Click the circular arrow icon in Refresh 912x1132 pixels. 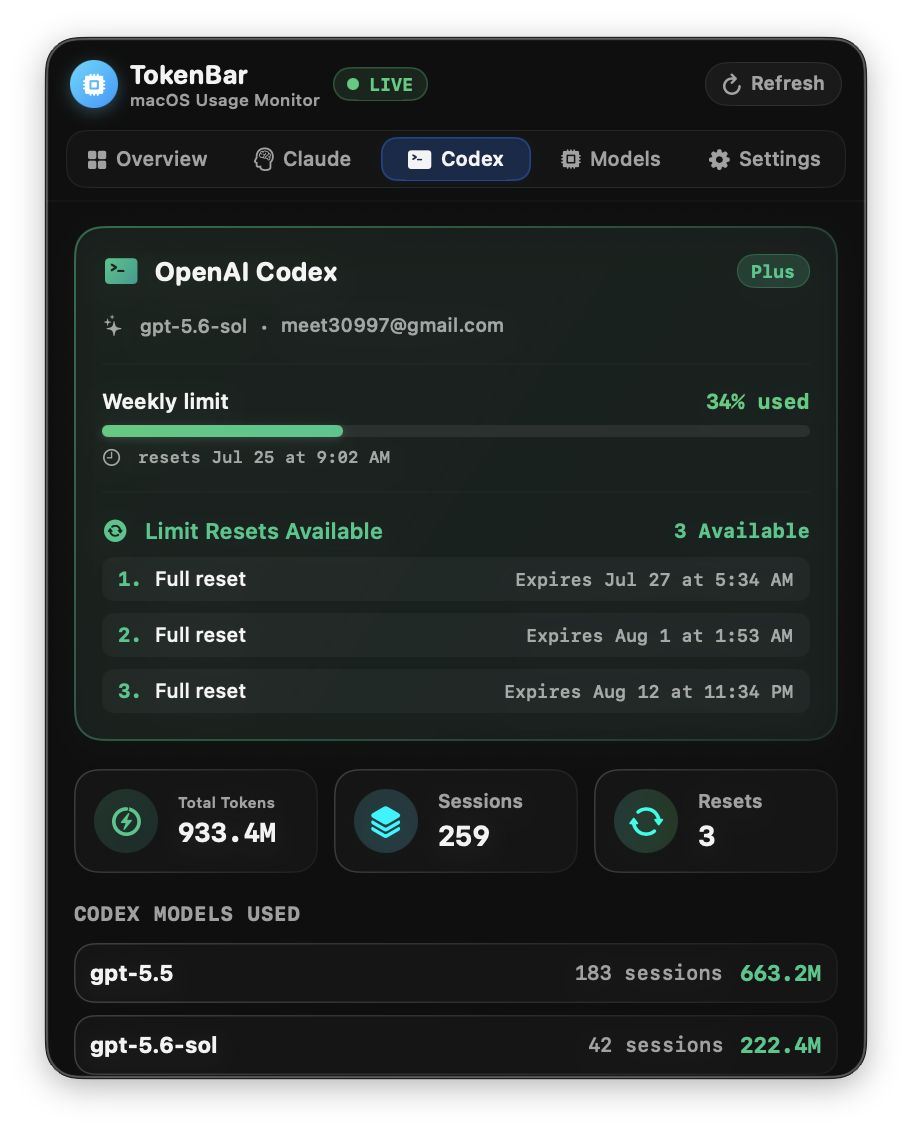coord(731,84)
